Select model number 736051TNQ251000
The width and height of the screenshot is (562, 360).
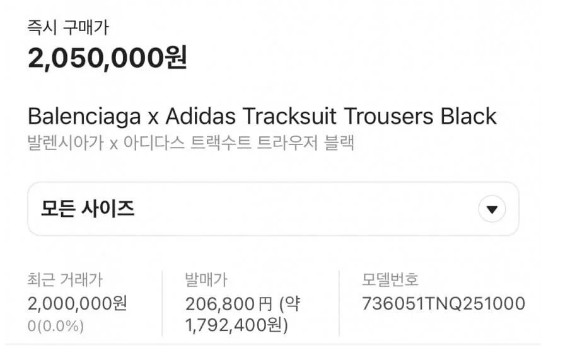(443, 303)
